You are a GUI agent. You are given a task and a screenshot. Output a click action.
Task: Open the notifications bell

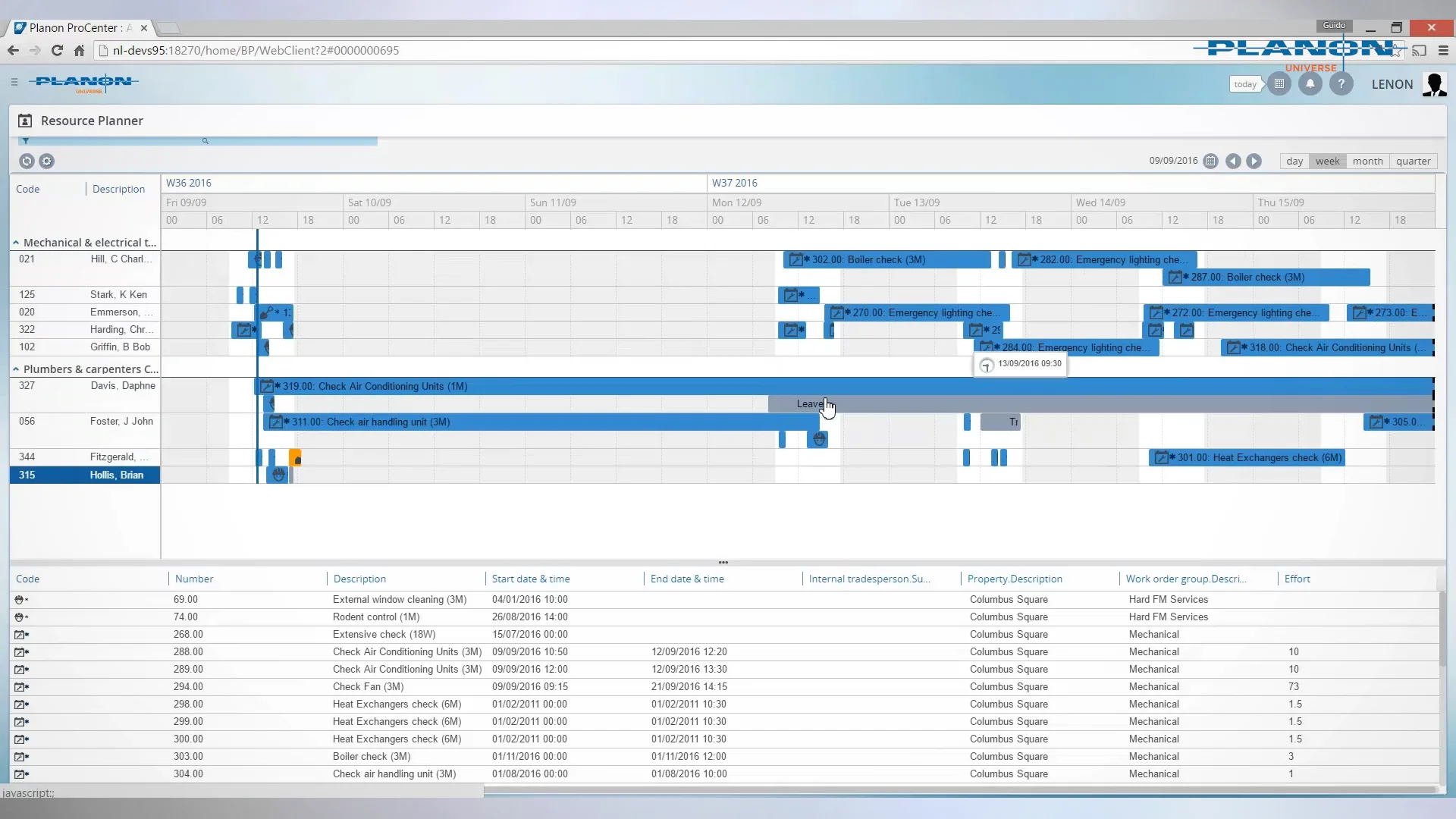1310,84
